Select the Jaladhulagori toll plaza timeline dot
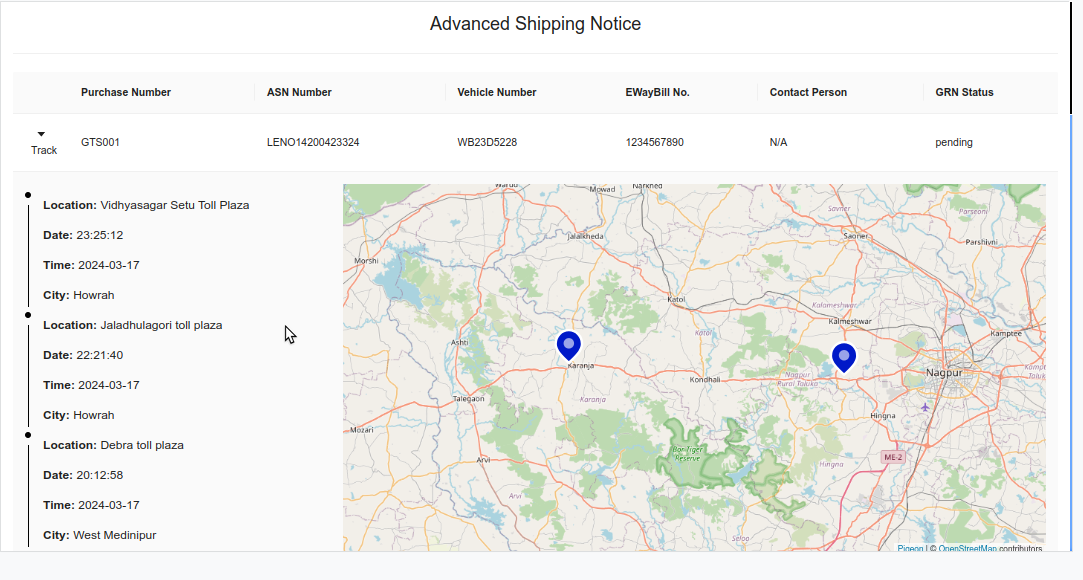Screen dimensions: 1083x580 28,314
